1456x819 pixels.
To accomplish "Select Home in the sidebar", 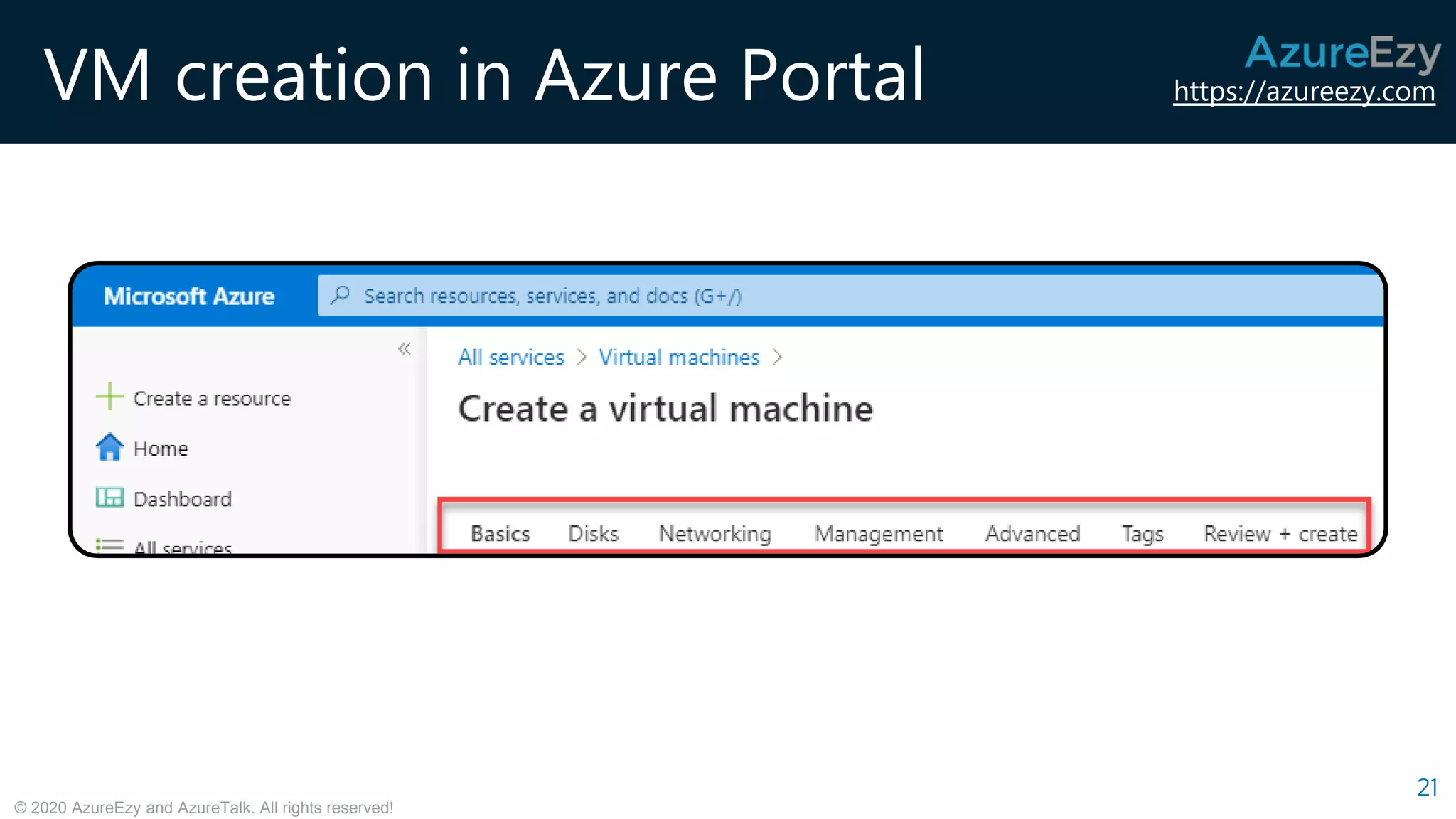I will point(161,449).
